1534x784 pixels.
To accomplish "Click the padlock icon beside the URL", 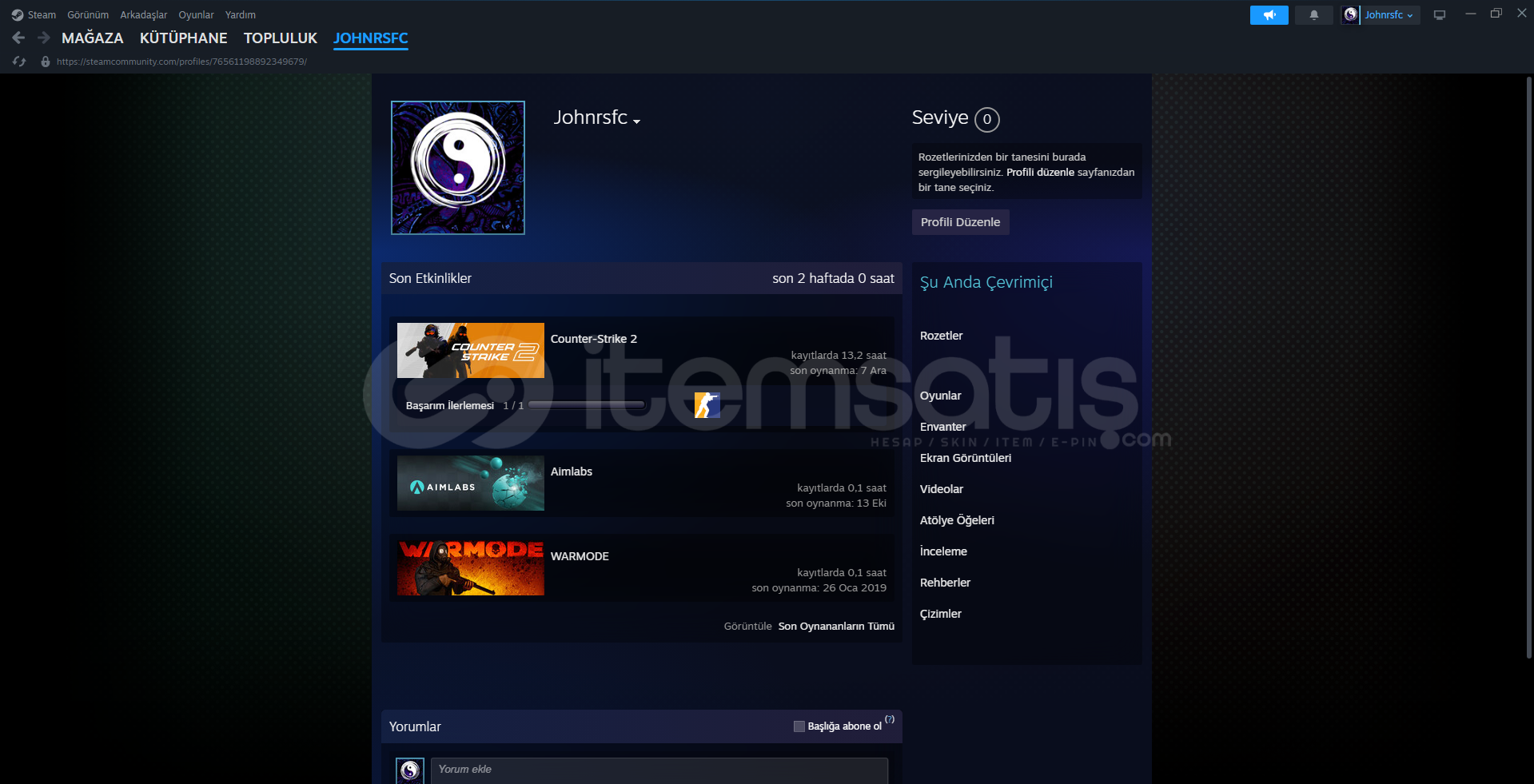I will (x=46, y=62).
